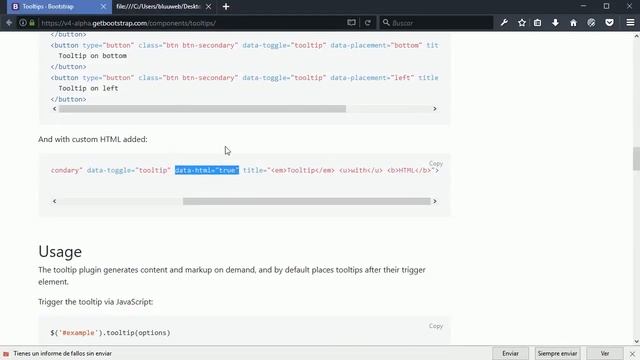
Task: Dismiss the crash report notification bar
Action: 632,354
